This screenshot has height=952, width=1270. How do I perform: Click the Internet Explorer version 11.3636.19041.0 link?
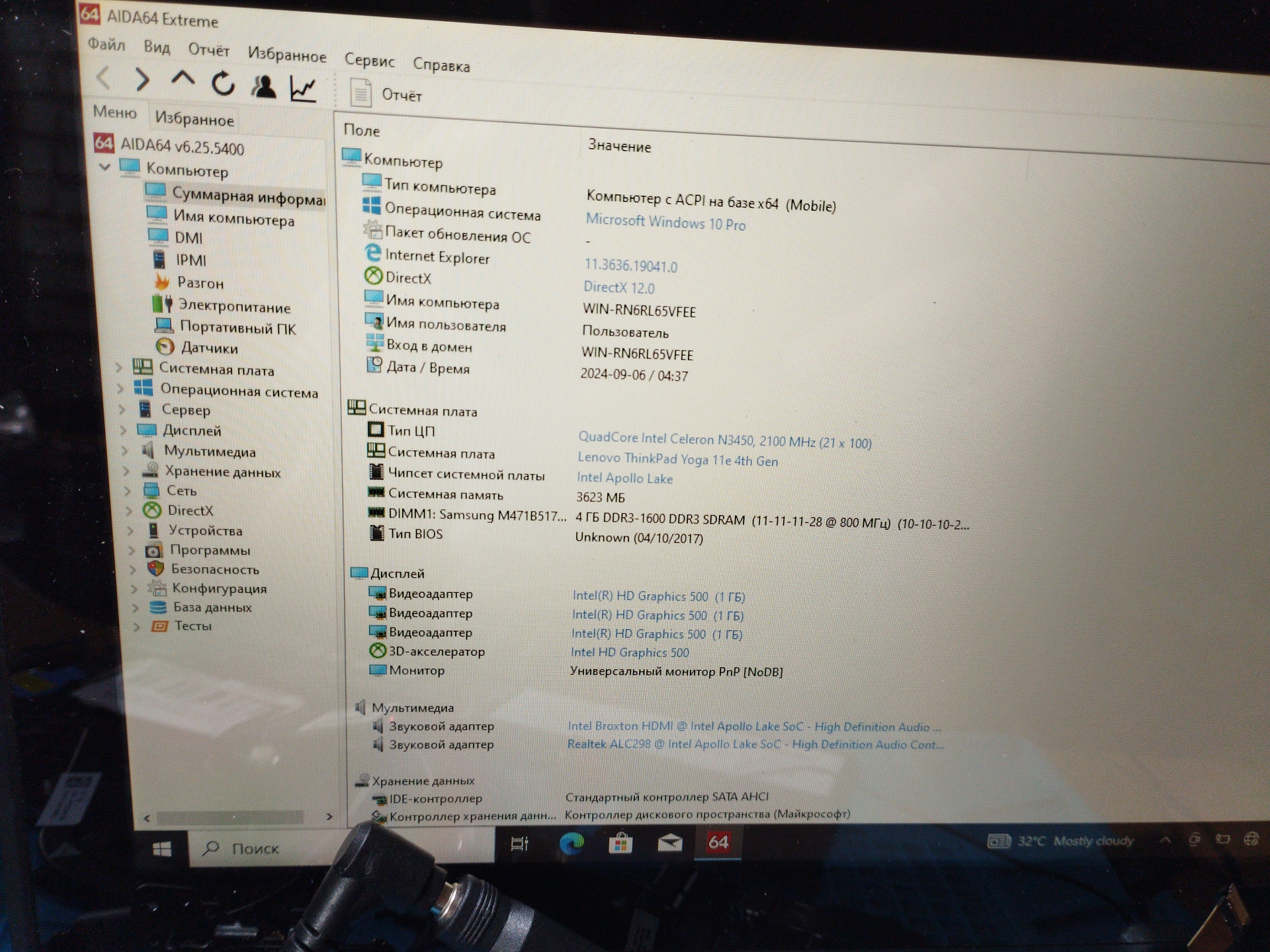[x=630, y=266]
